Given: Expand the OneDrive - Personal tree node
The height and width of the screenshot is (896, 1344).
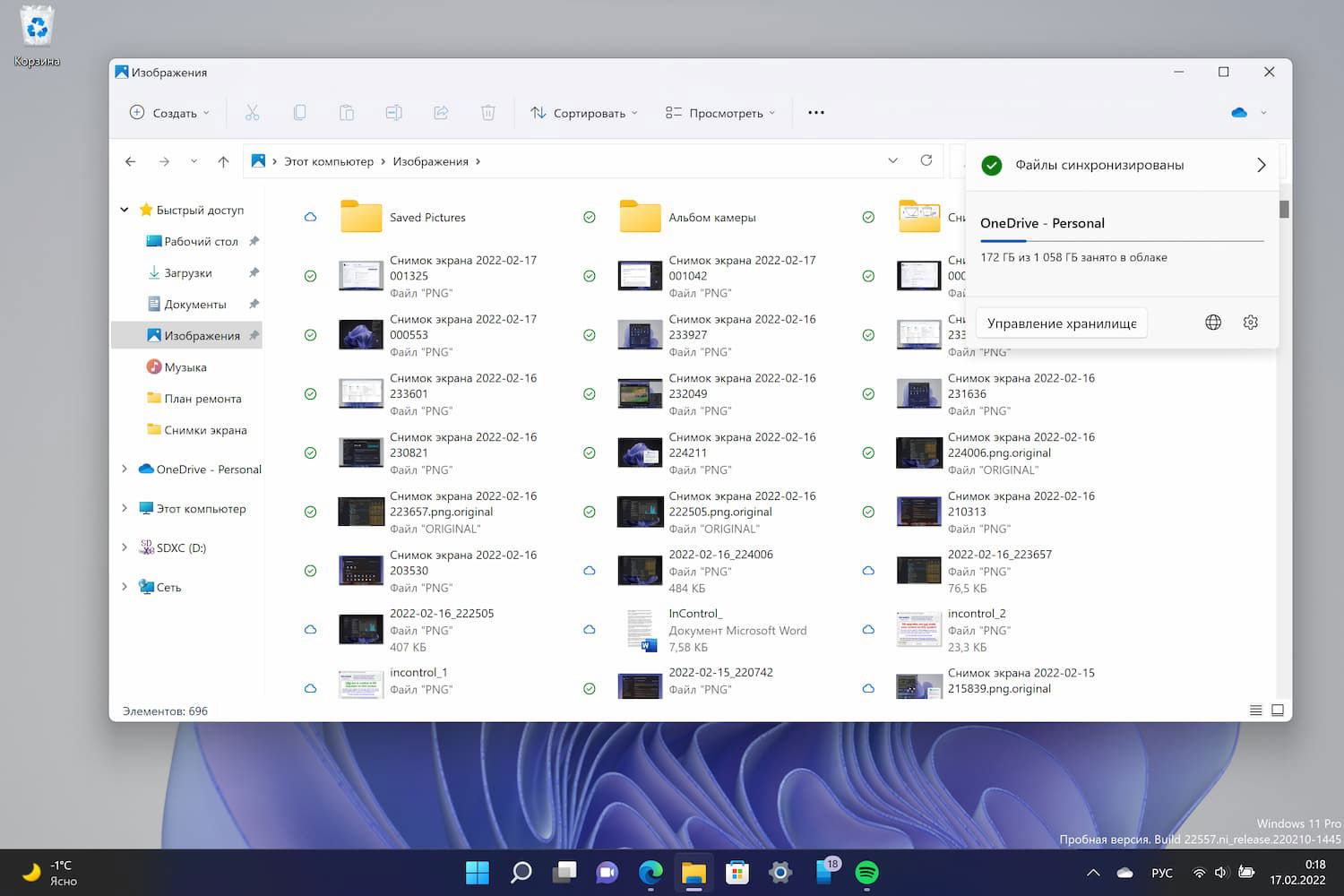Looking at the screenshot, I should pos(125,469).
